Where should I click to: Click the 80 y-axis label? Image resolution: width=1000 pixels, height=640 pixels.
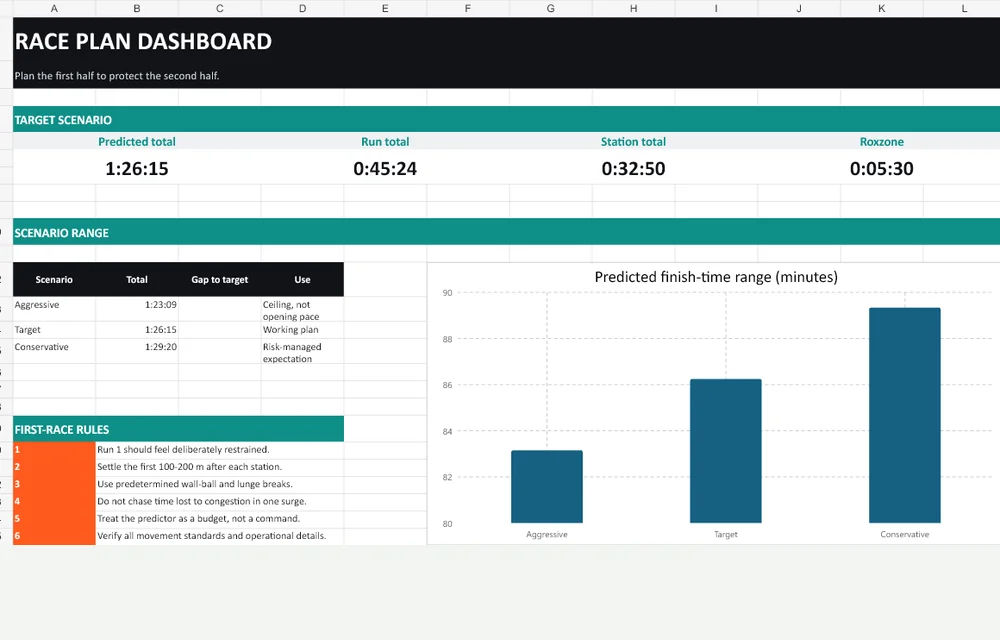pos(447,524)
